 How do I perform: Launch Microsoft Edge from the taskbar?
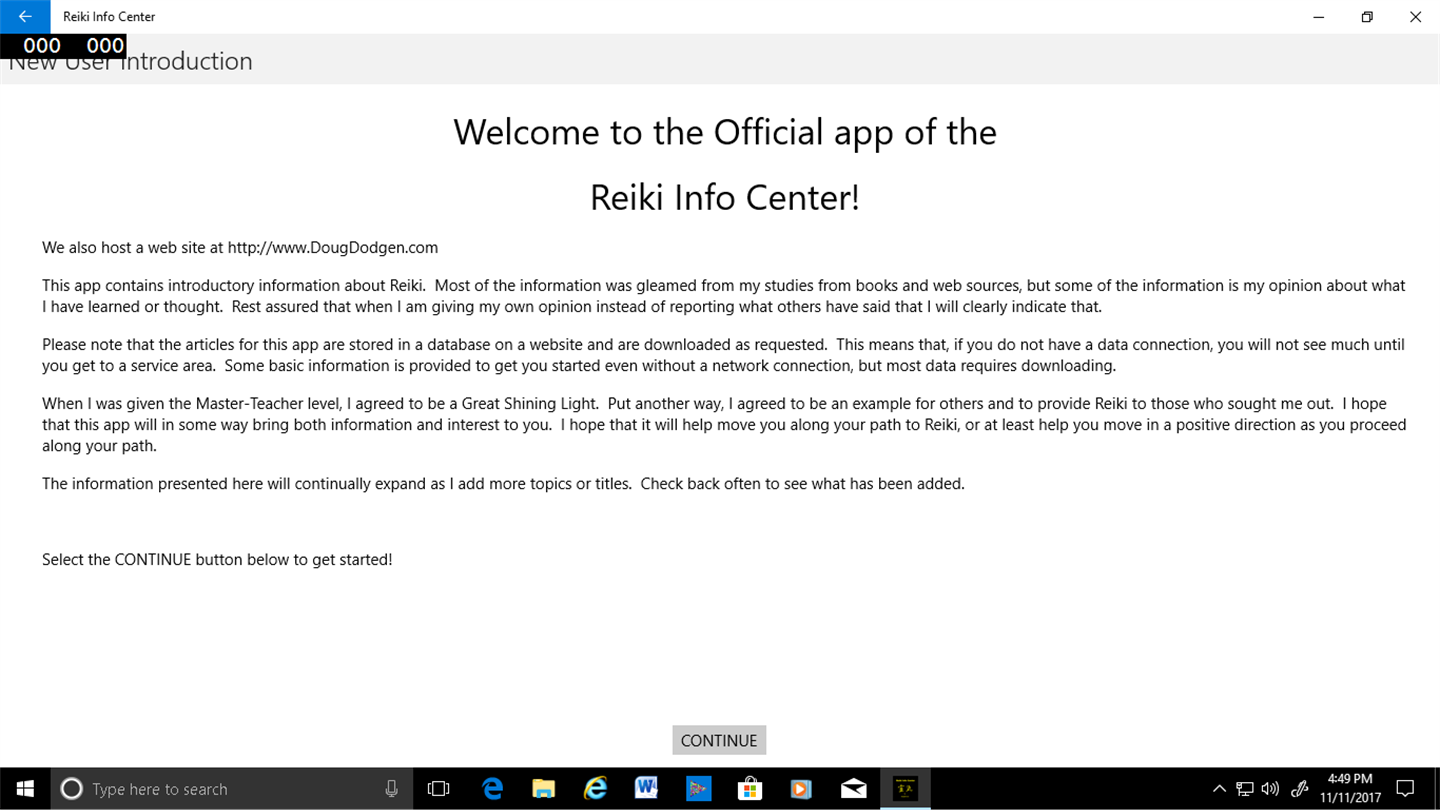[492, 789]
